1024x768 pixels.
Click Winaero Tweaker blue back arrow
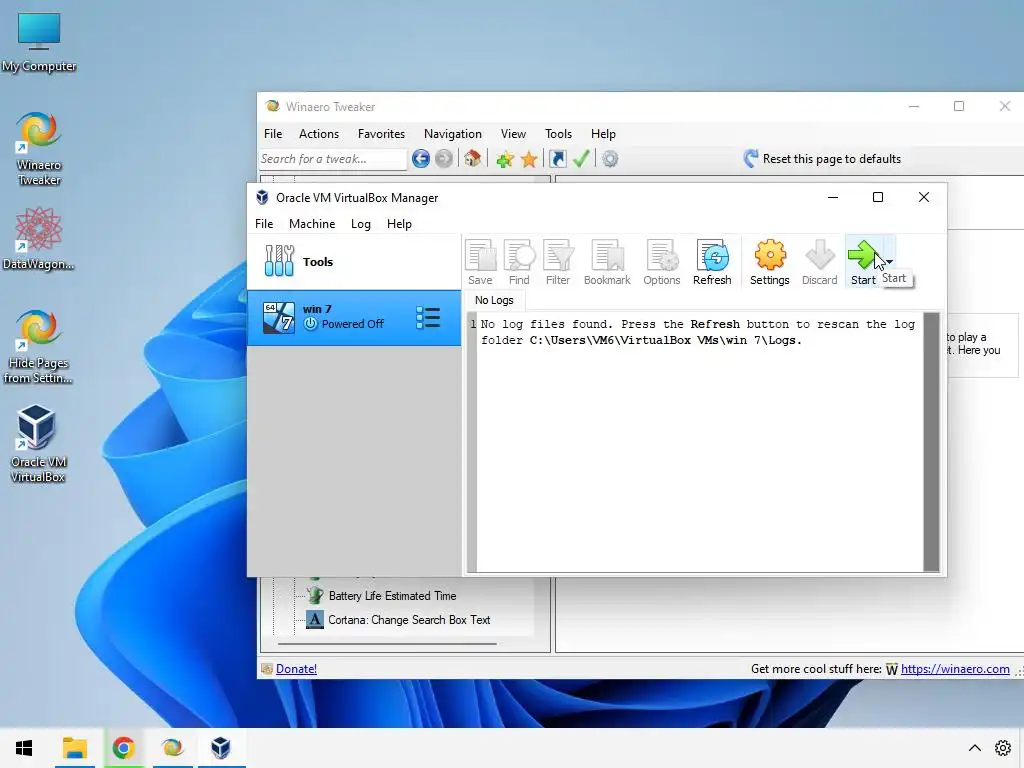click(421, 159)
